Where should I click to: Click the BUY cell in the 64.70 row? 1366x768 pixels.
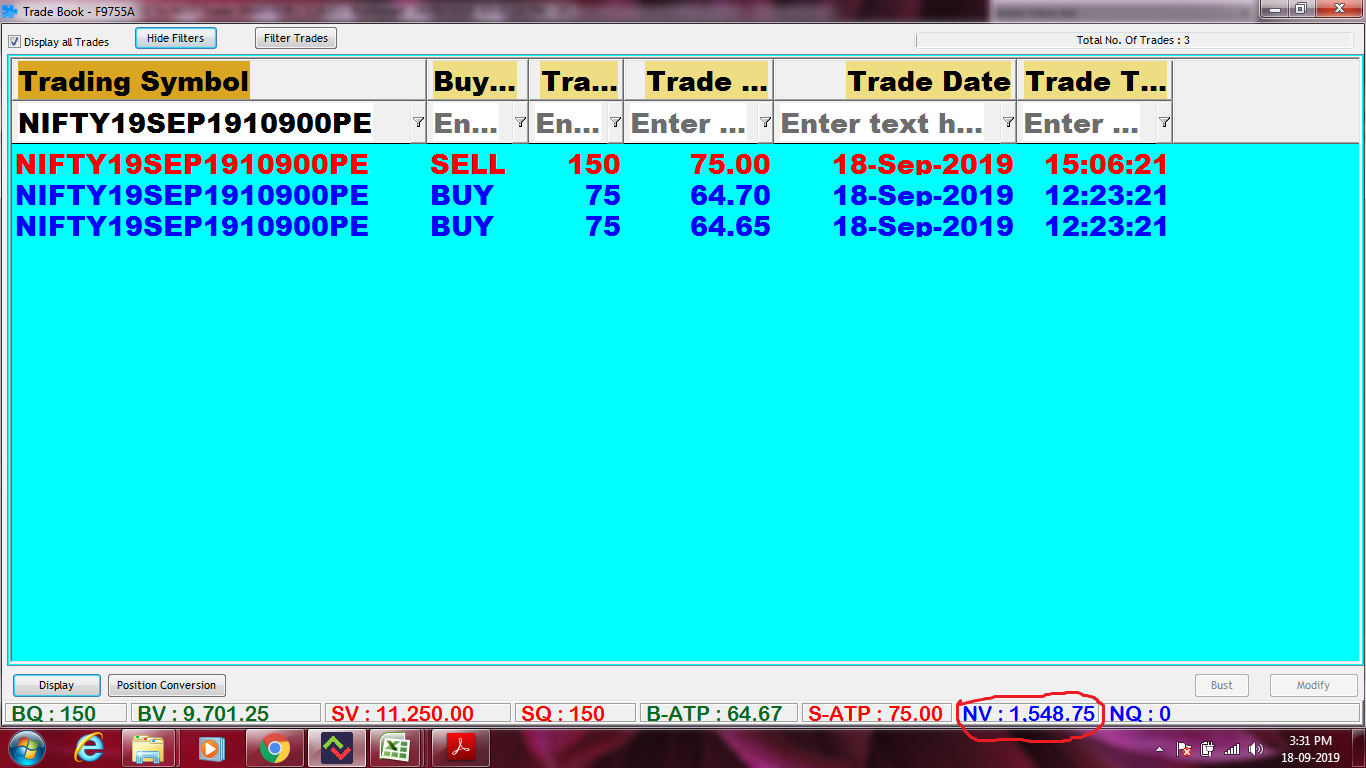(x=462, y=195)
